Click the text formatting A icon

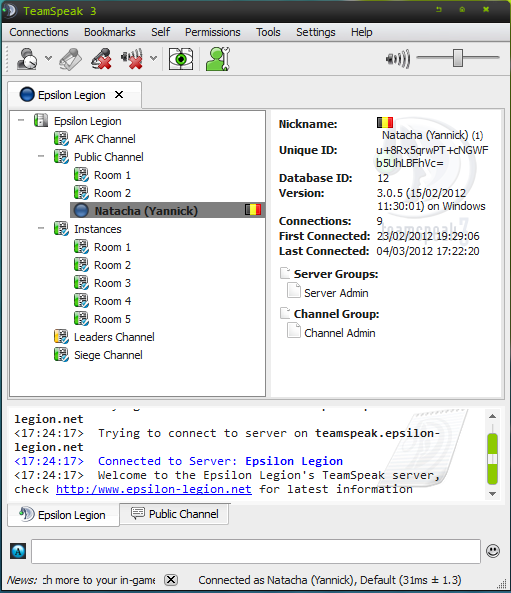click(18, 551)
